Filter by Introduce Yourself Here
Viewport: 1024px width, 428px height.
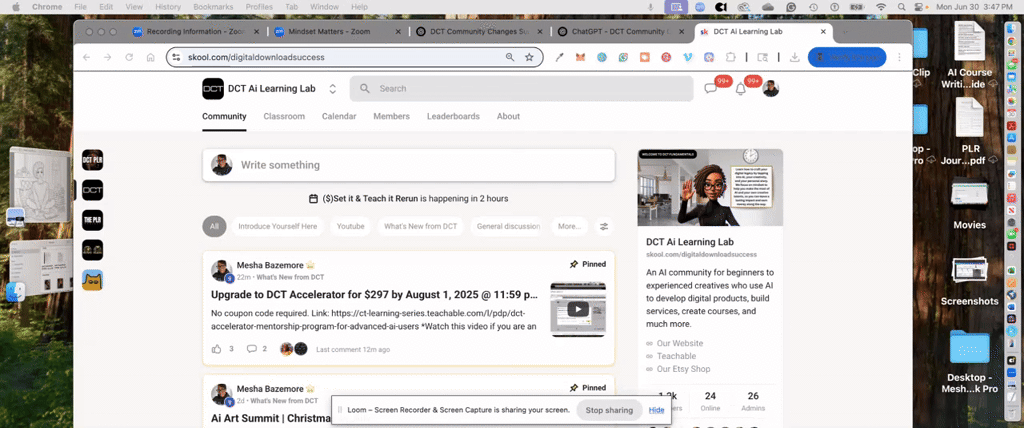point(278,226)
